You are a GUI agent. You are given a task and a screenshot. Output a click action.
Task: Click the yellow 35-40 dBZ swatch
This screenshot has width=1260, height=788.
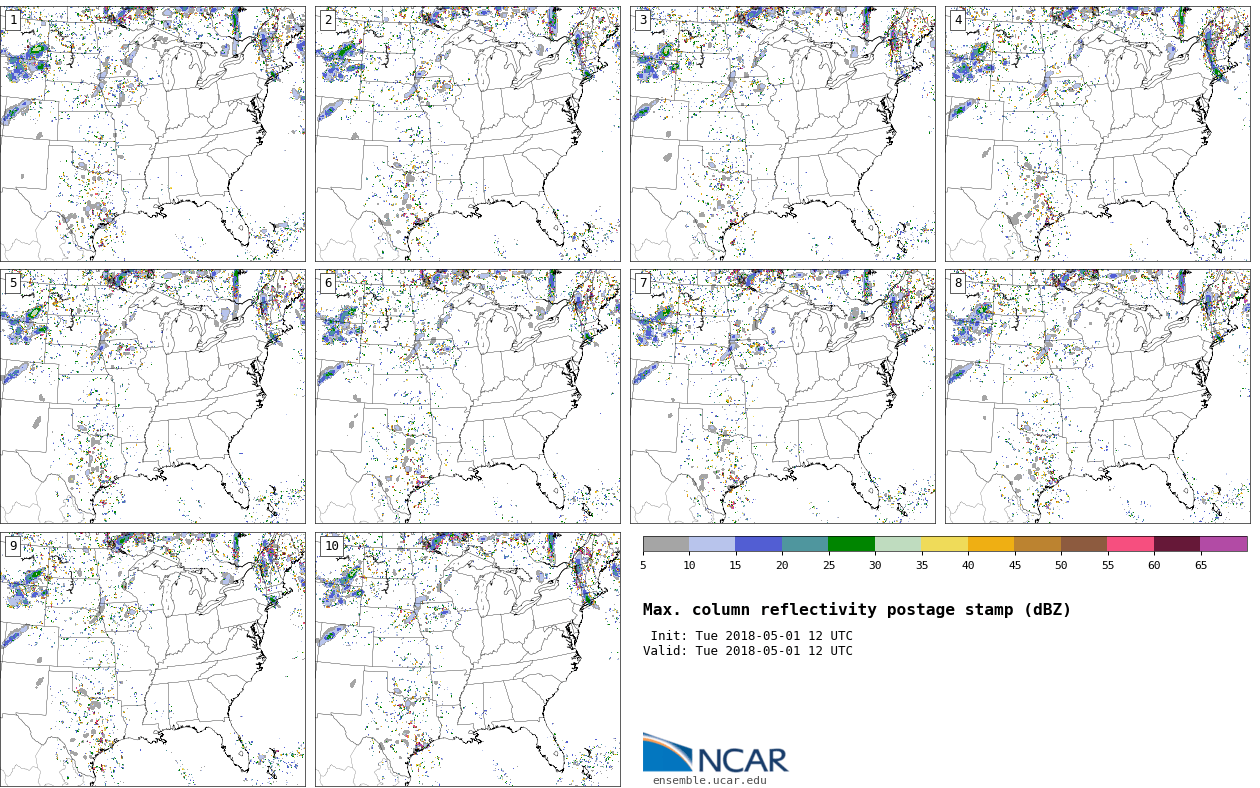point(945,544)
